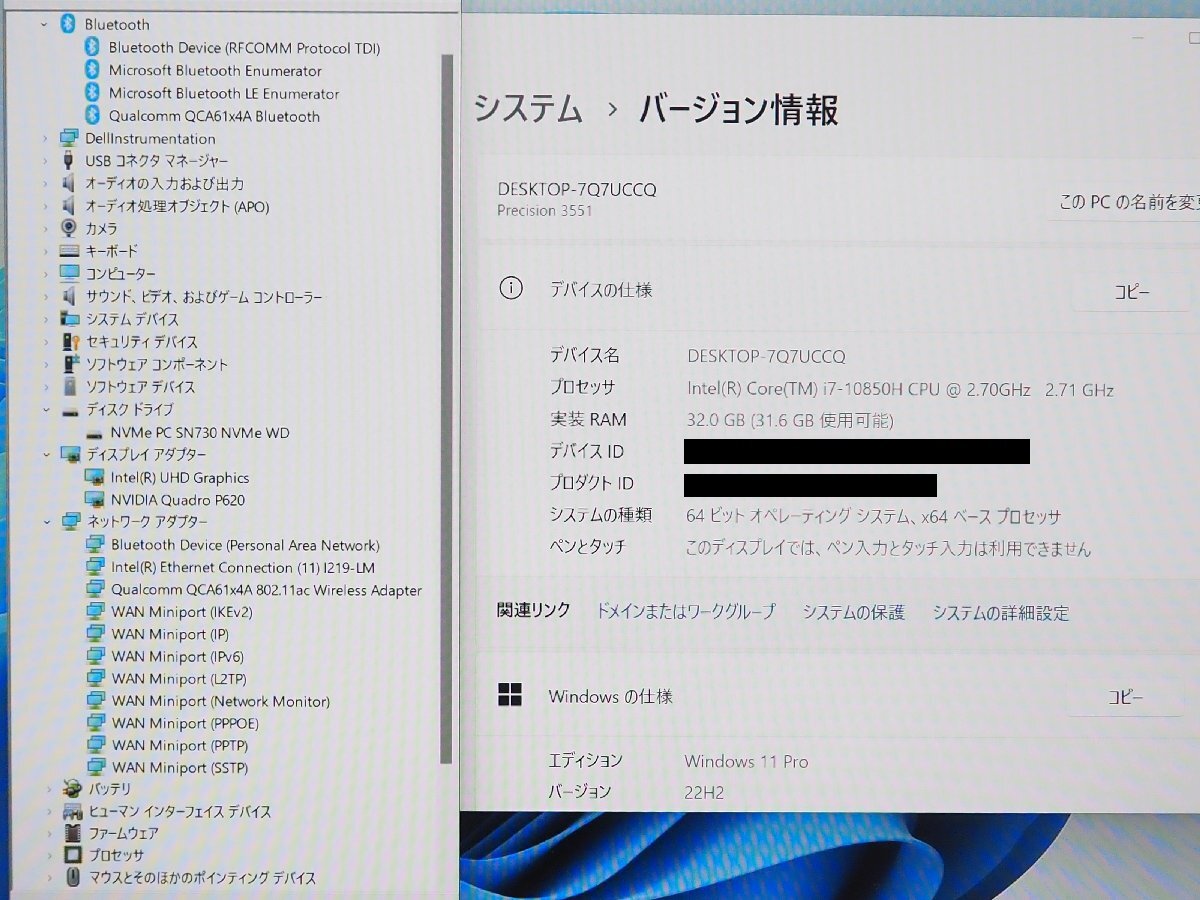Click the NVIDIA Quadro P620 adapter icon
Viewport: 1200px width, 900px height.
(95, 500)
